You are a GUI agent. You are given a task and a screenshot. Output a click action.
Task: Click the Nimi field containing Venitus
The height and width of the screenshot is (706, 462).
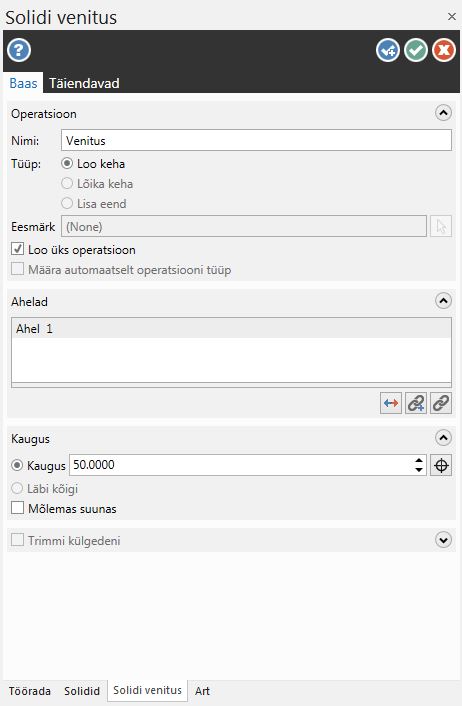[x=256, y=140]
